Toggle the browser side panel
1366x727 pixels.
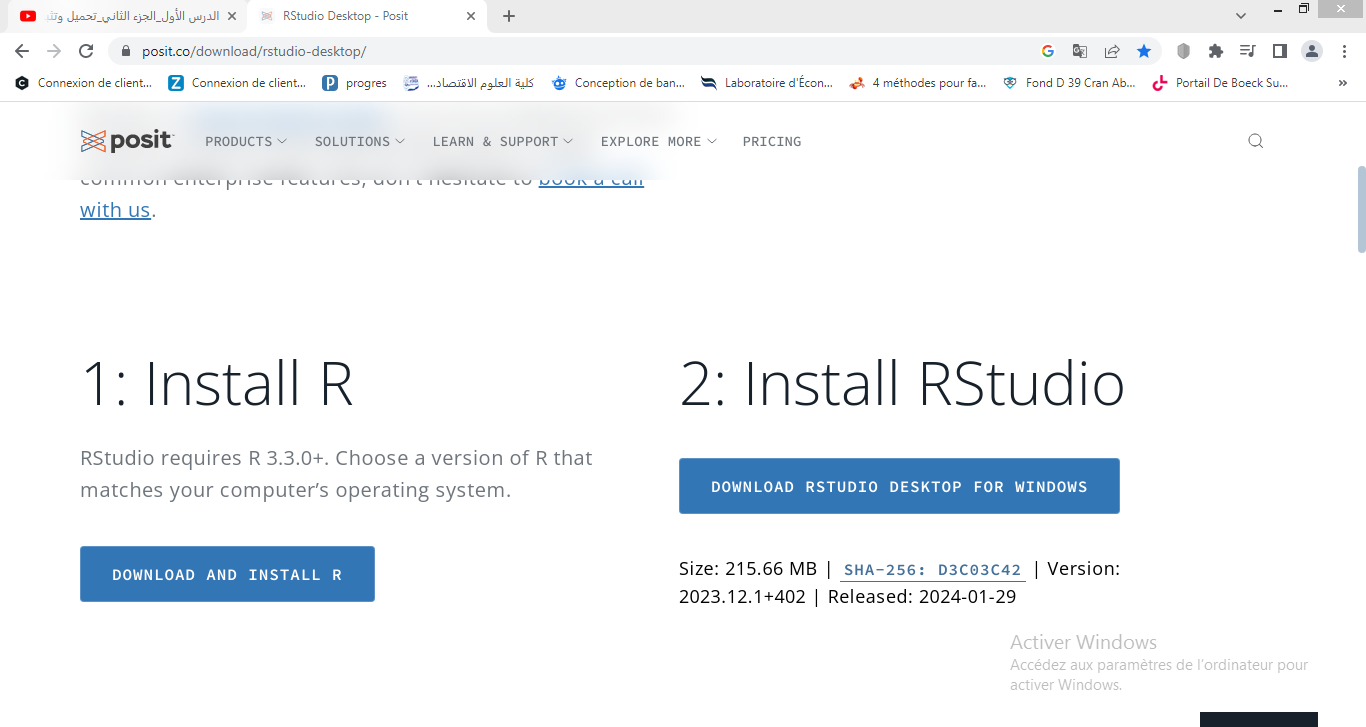tap(1279, 51)
